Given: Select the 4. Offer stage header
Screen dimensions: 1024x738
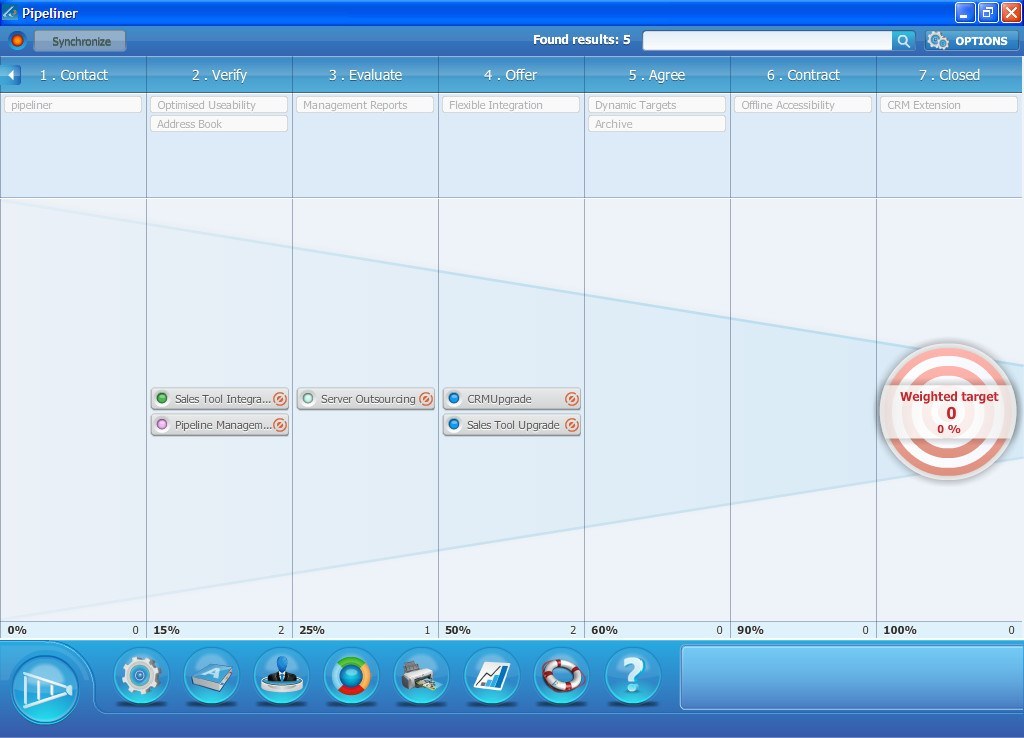Looking at the screenshot, I should coord(509,74).
